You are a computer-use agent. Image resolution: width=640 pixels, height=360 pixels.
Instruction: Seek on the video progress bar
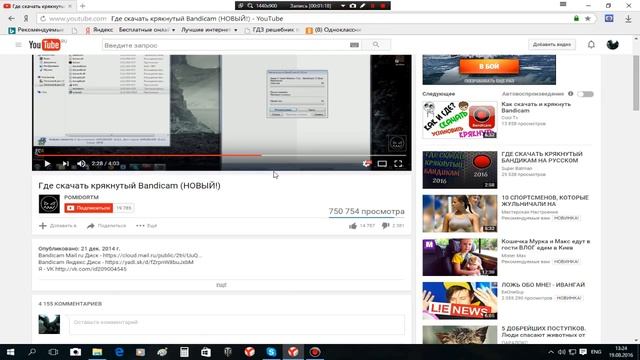click(222, 155)
